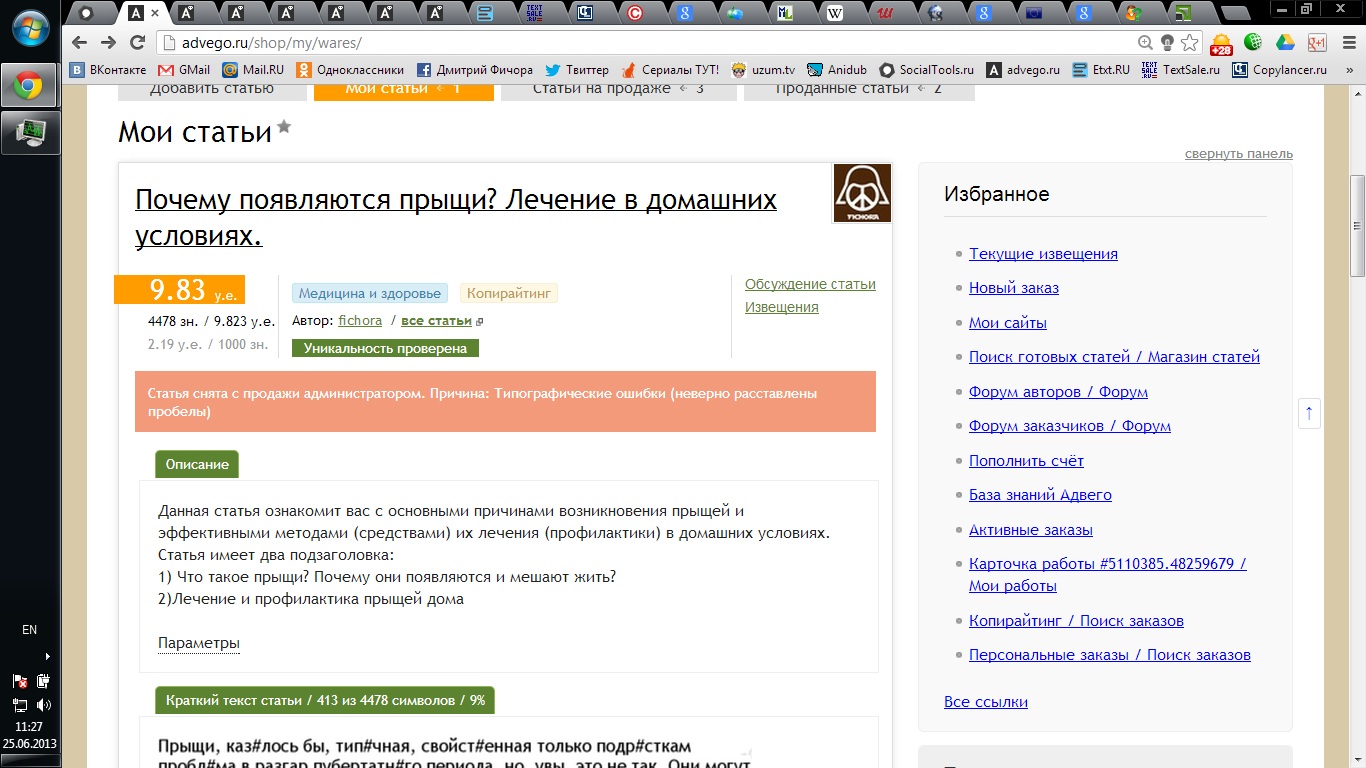Open the monitor app on the taskbar
Image resolution: width=1366 pixels, height=768 pixels.
click(30, 133)
